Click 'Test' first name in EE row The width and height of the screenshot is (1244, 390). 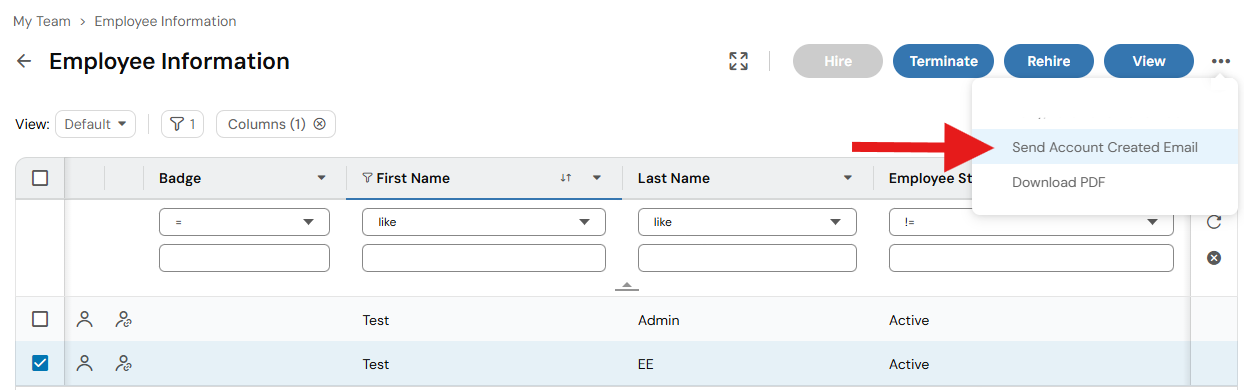[376, 364]
